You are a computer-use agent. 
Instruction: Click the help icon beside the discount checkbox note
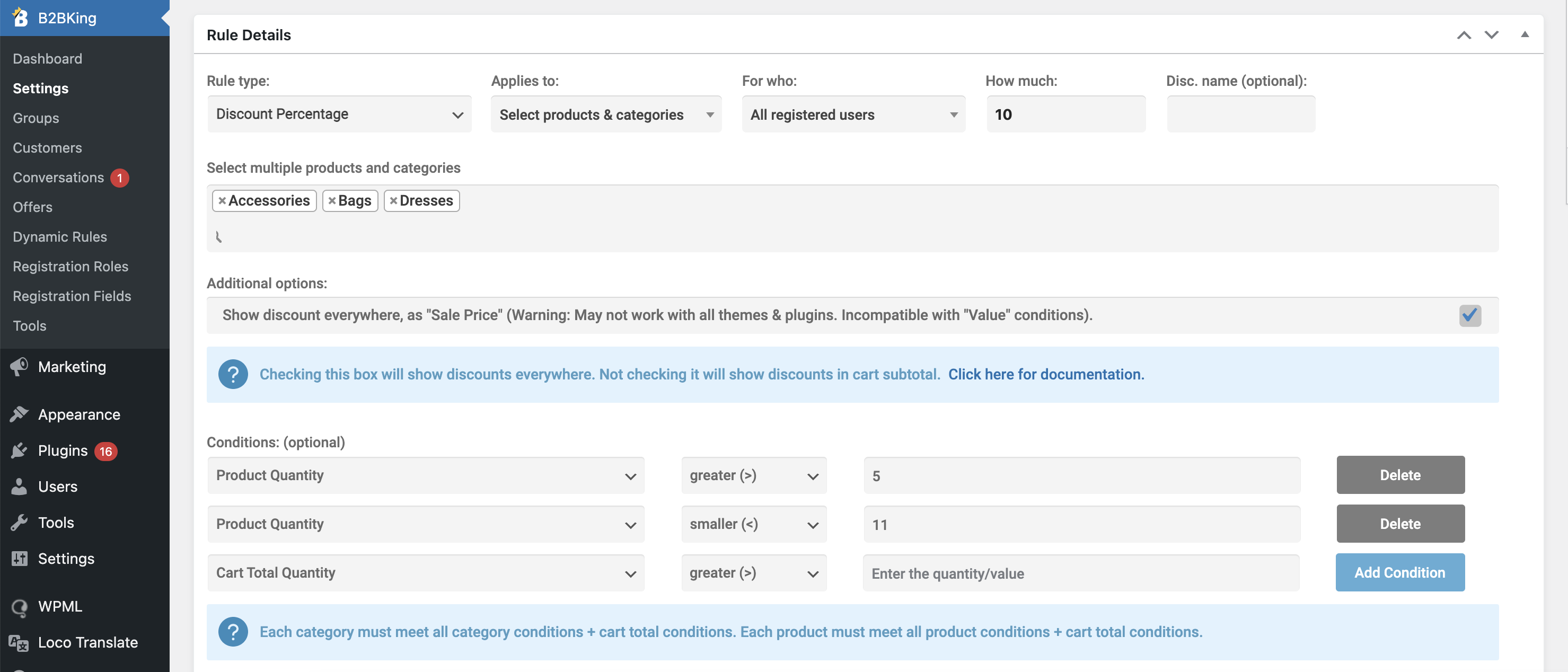coord(233,374)
